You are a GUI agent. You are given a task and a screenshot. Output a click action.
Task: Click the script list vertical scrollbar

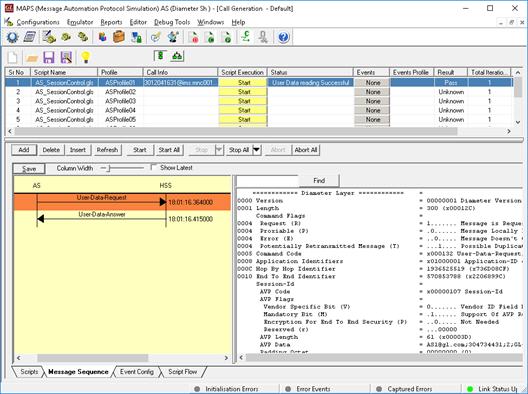point(518,97)
